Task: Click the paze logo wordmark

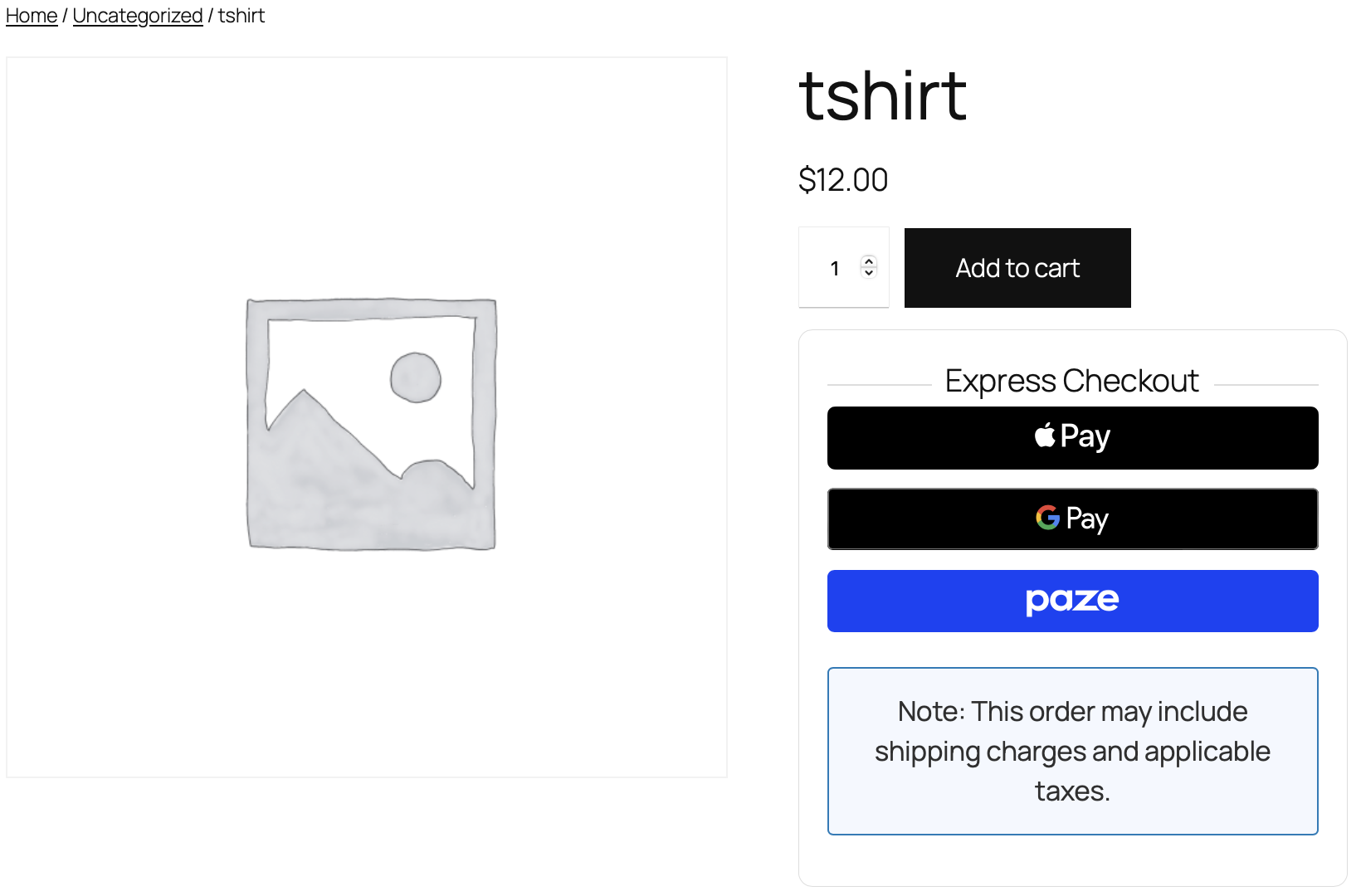Action: coord(1072,600)
